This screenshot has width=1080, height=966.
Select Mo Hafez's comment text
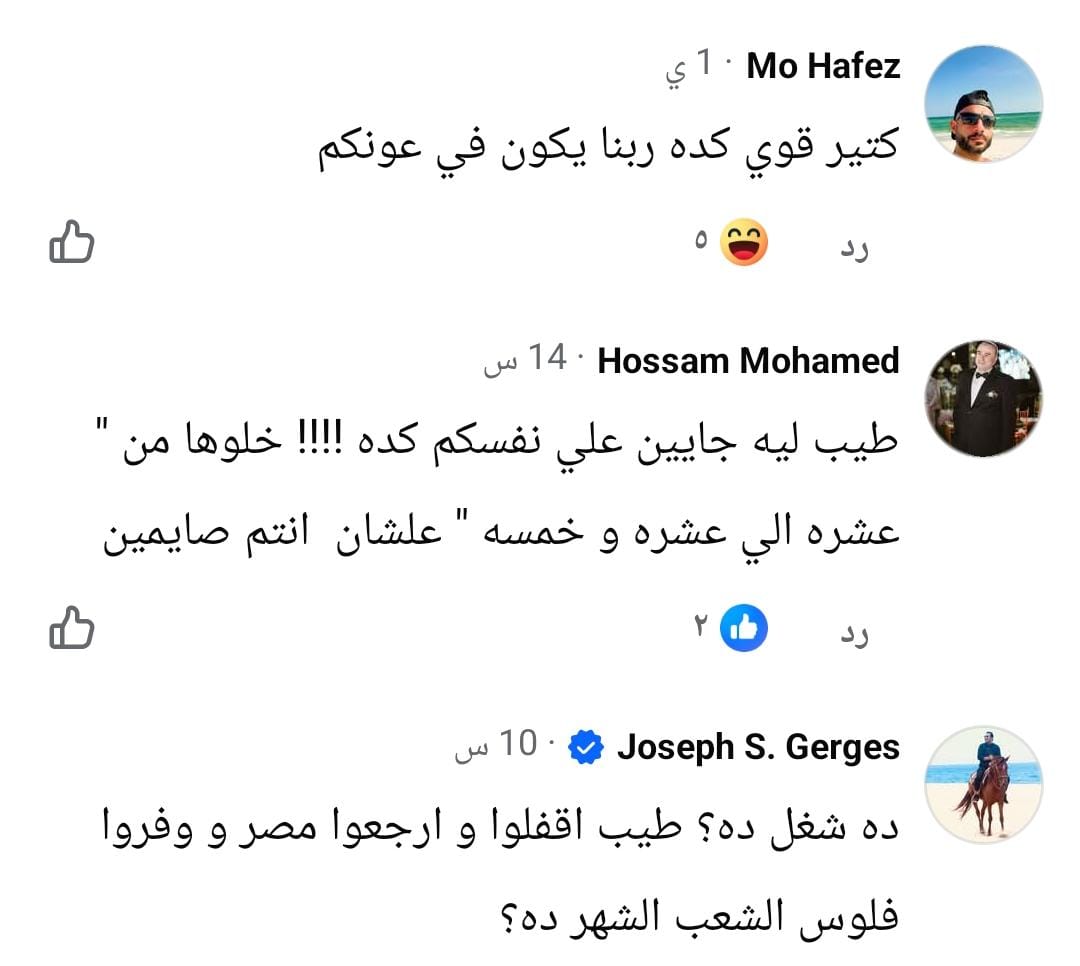tap(608, 147)
